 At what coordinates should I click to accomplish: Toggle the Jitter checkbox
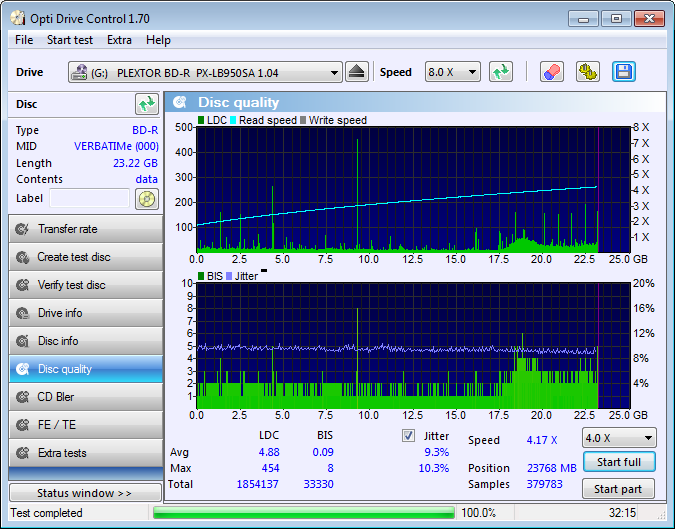click(408, 436)
